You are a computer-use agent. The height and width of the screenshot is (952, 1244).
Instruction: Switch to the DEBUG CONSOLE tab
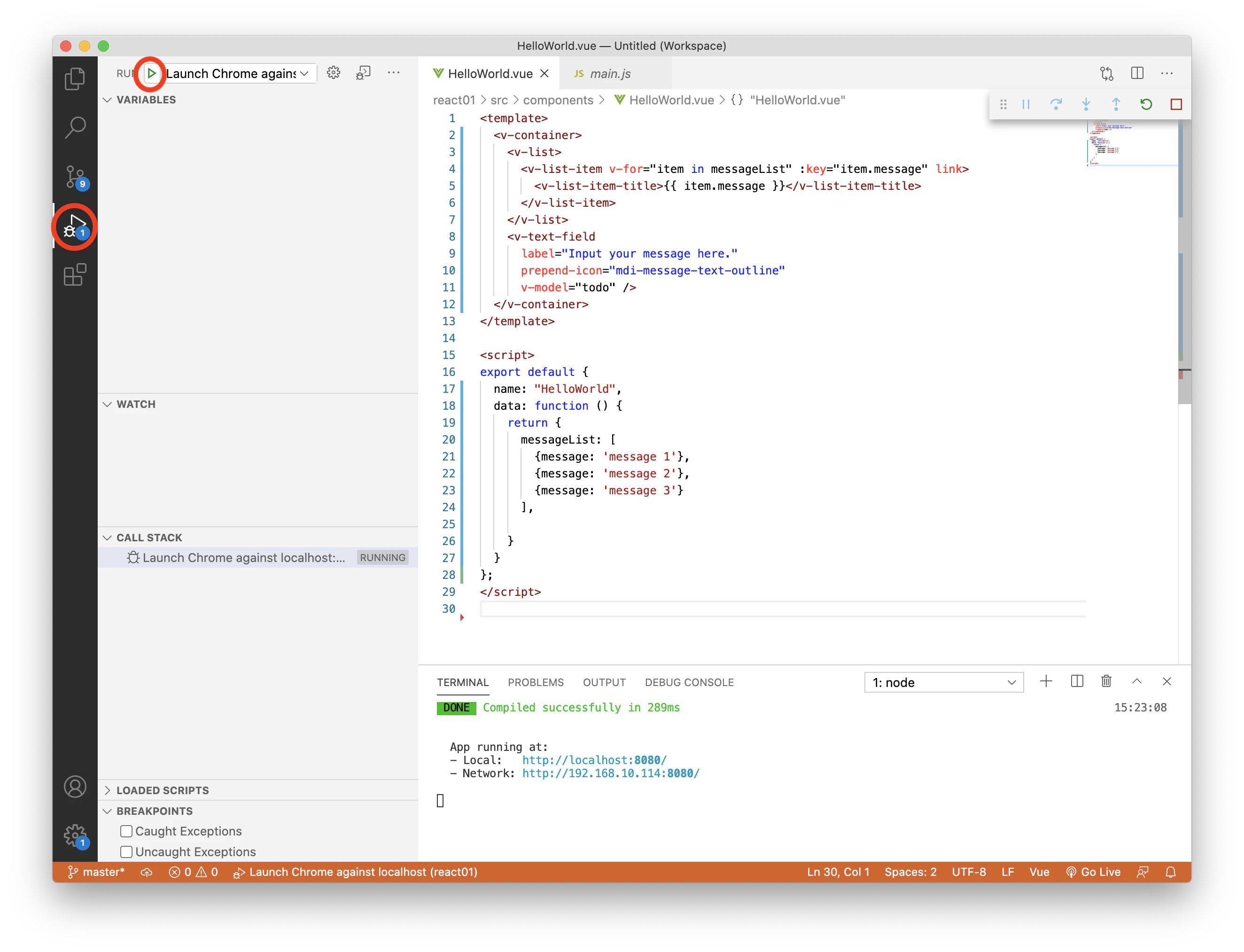tap(689, 682)
